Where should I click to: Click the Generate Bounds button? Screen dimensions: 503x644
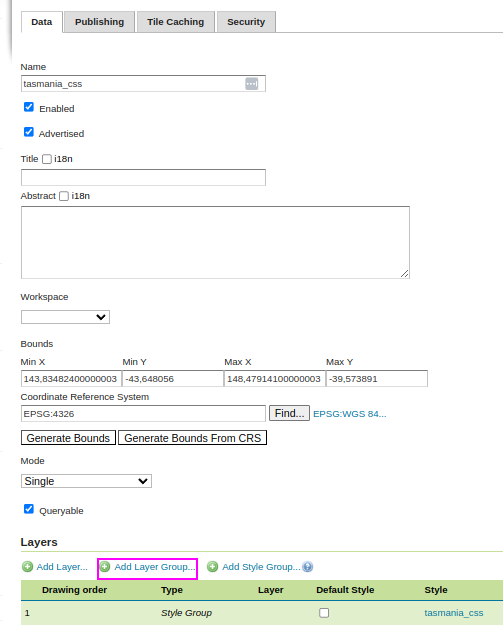click(x=68, y=438)
